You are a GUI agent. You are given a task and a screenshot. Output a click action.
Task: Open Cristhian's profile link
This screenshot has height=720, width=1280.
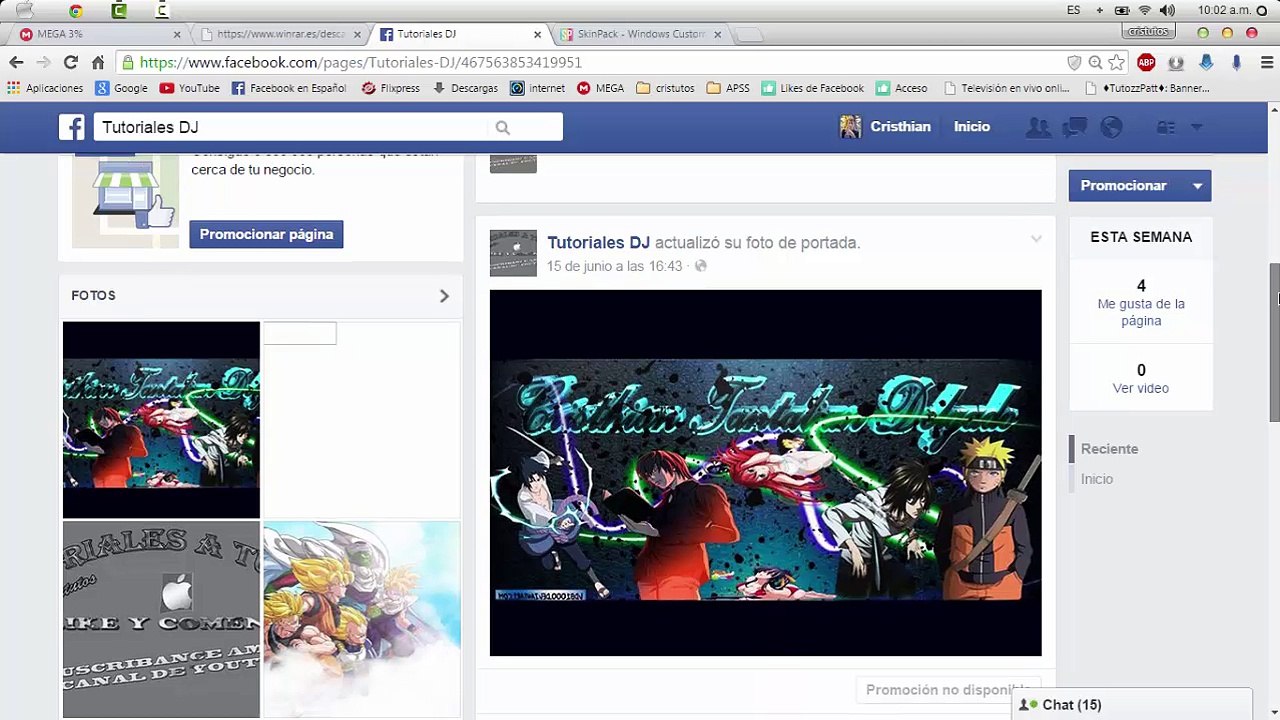tap(900, 127)
